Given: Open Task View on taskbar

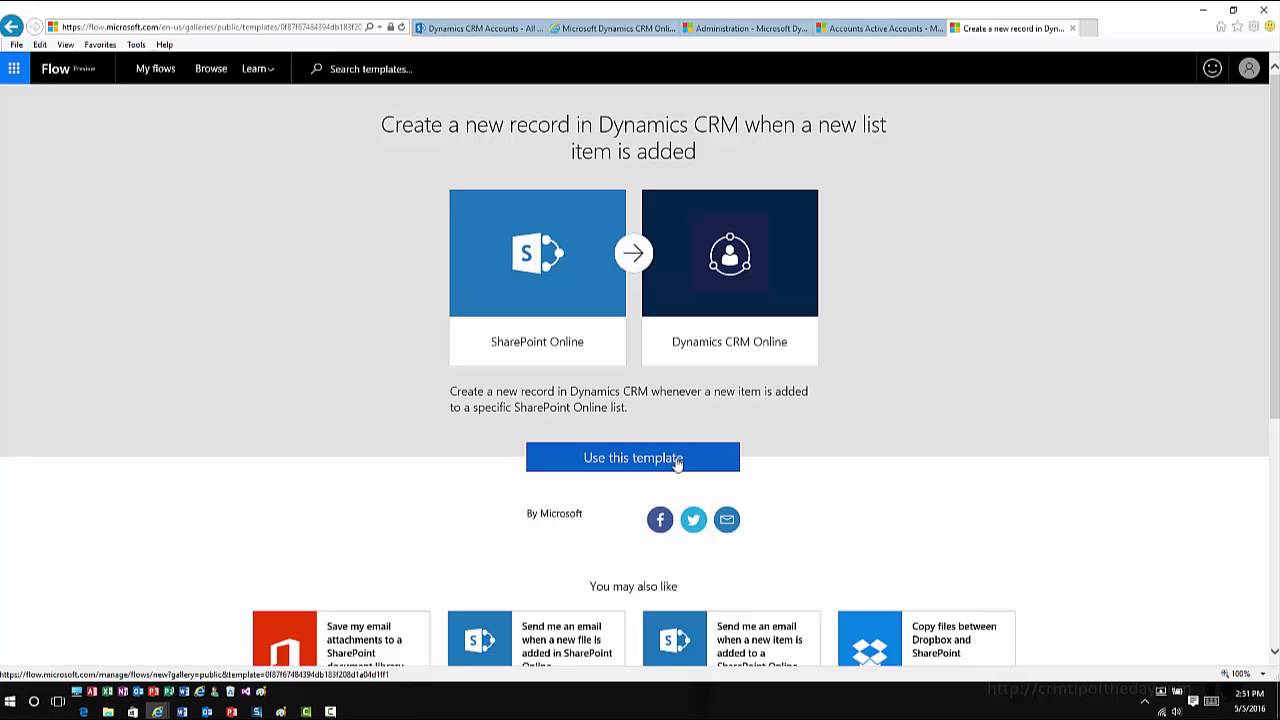Looking at the screenshot, I should (57, 702).
